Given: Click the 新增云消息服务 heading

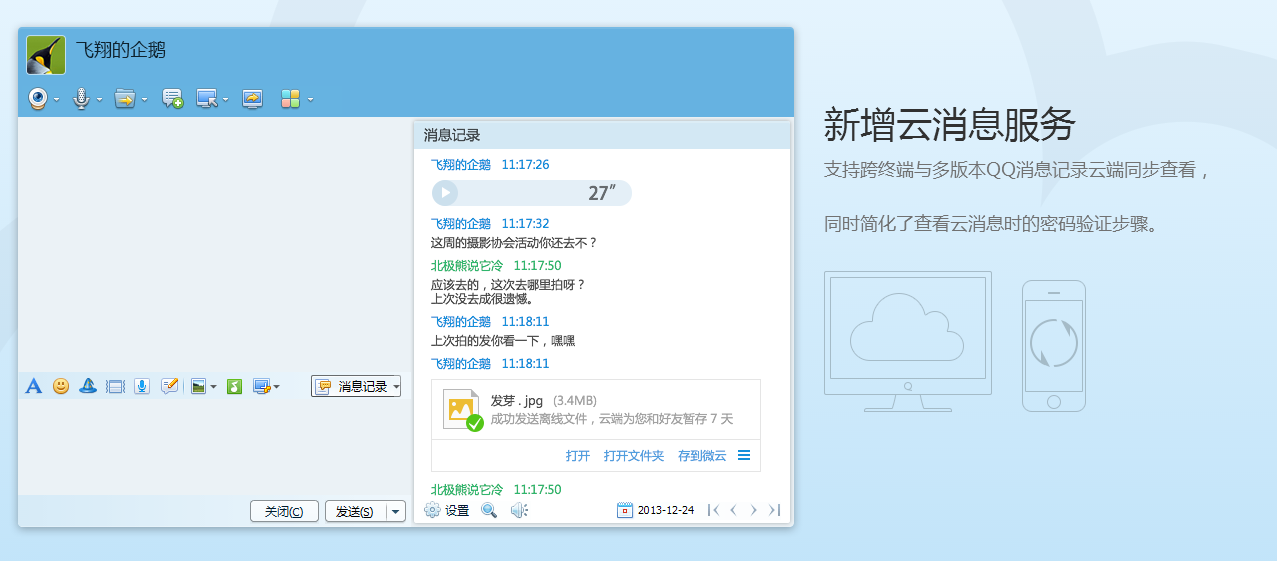Looking at the screenshot, I should tap(949, 125).
